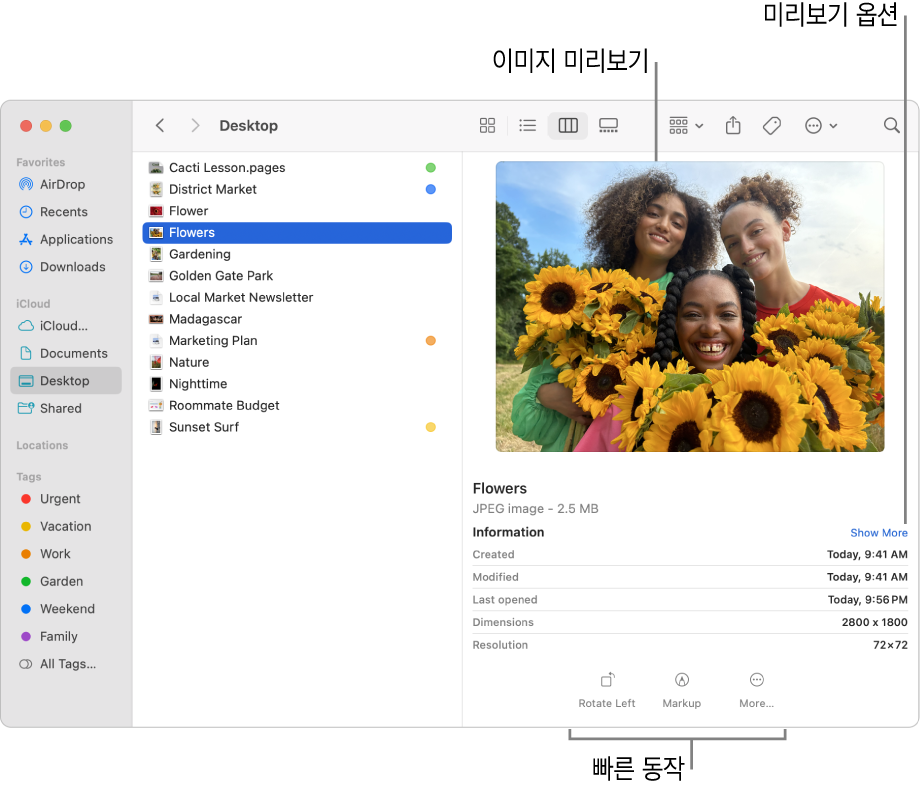Viewport: 923px width, 790px height.
Task: Open the More actions ellipsis menu
Action: tap(821, 125)
